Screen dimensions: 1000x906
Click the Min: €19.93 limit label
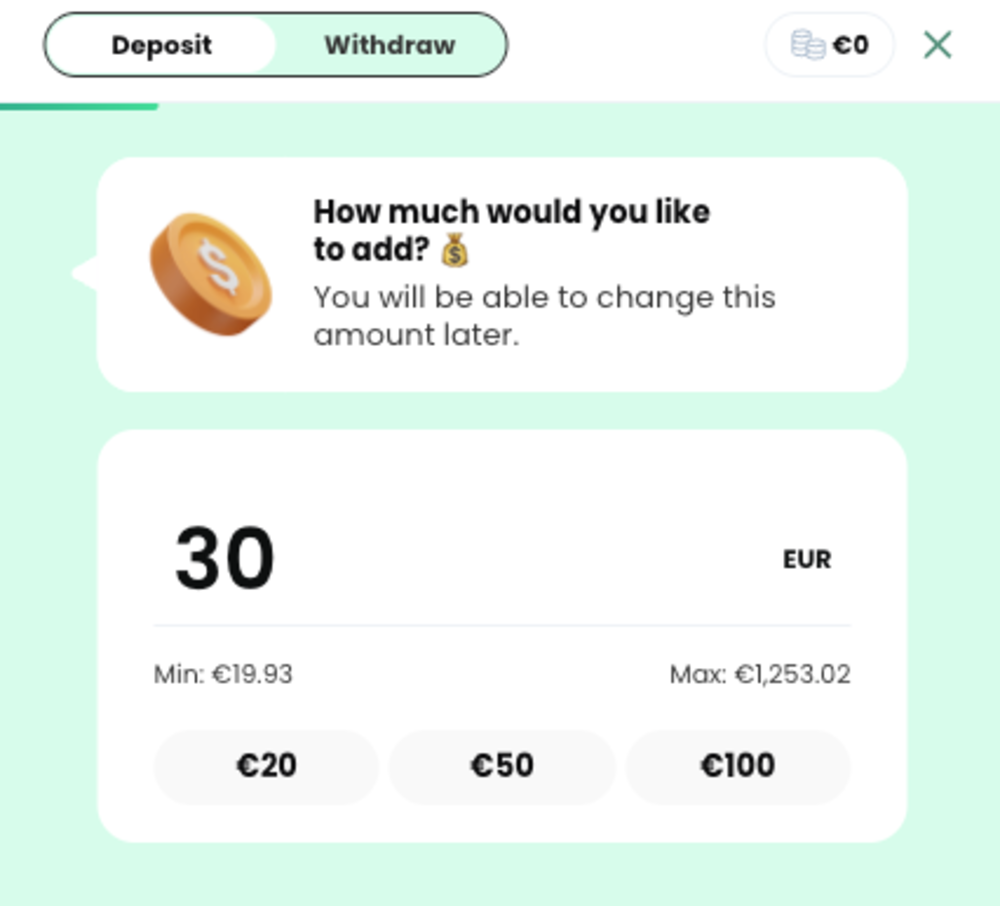pyautogui.click(x=223, y=675)
